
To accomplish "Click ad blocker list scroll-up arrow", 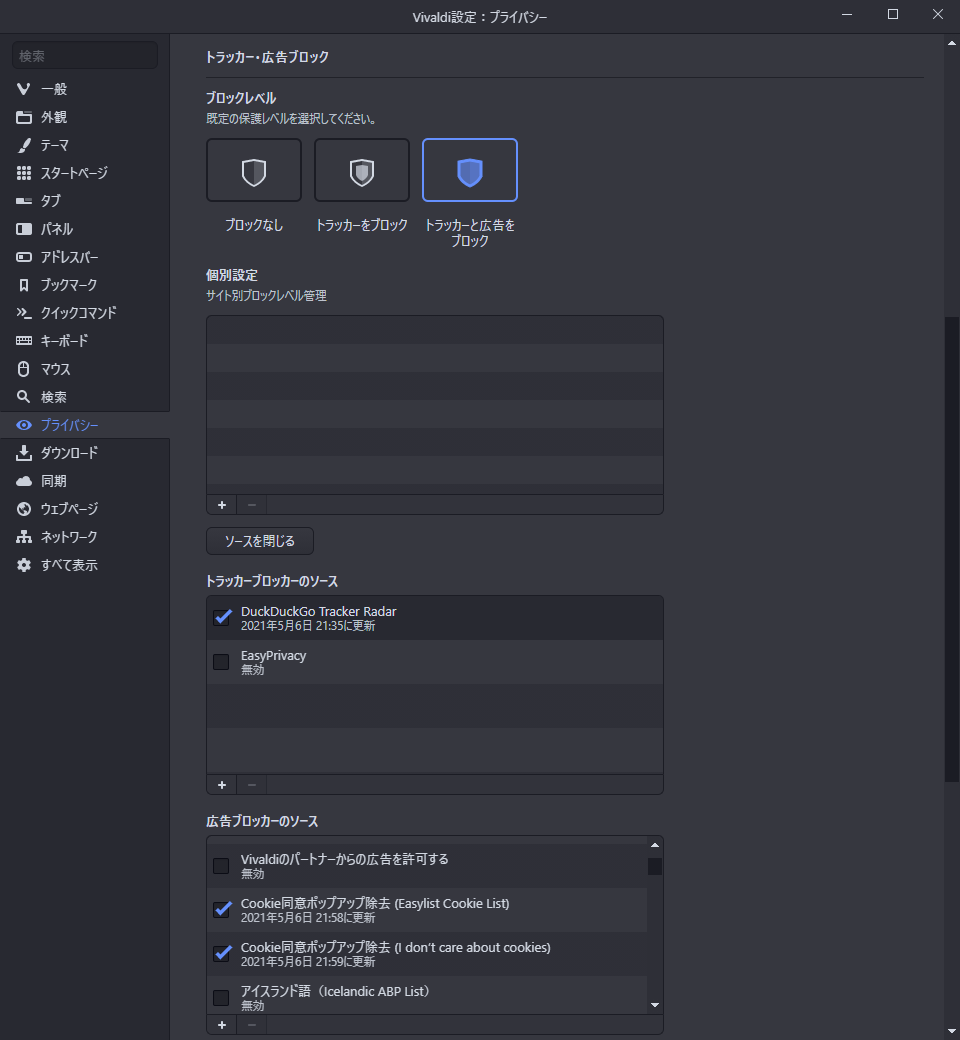I will [x=655, y=845].
